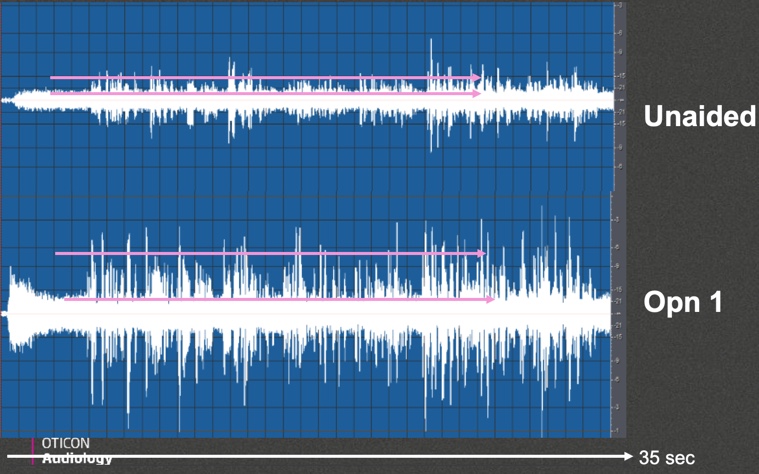Click the "Audiology" word under OTICON
759x474 pixels.
point(77,458)
